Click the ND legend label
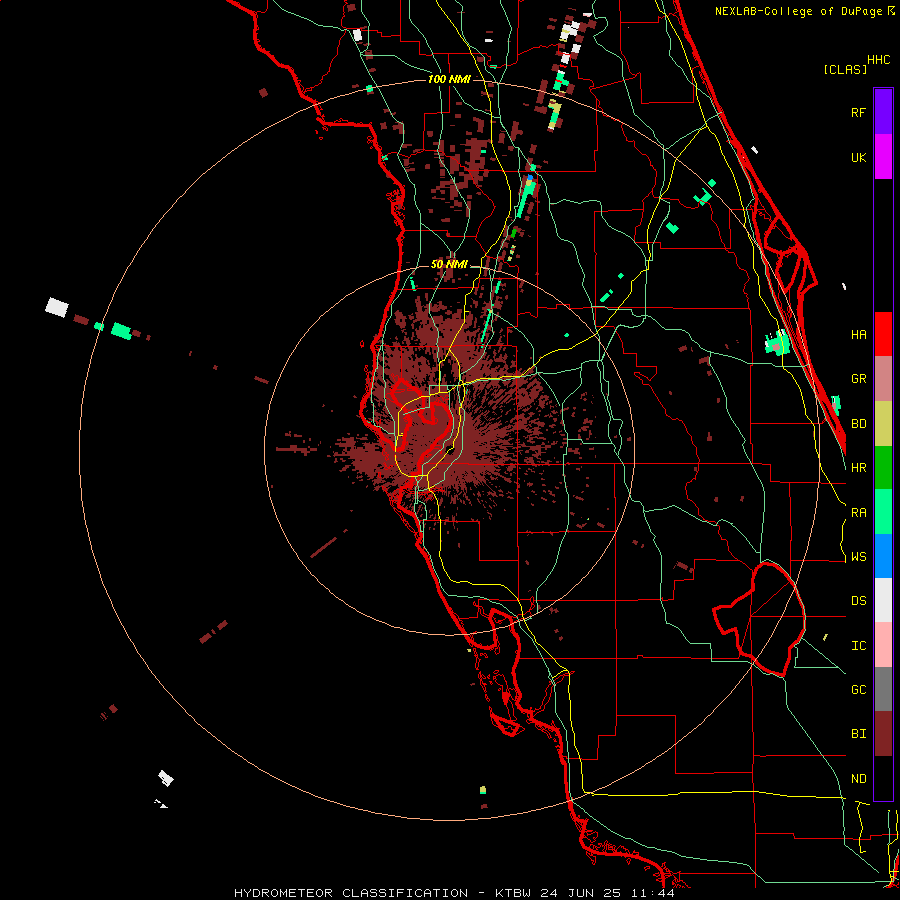Screen dimensions: 900x900 859,779
